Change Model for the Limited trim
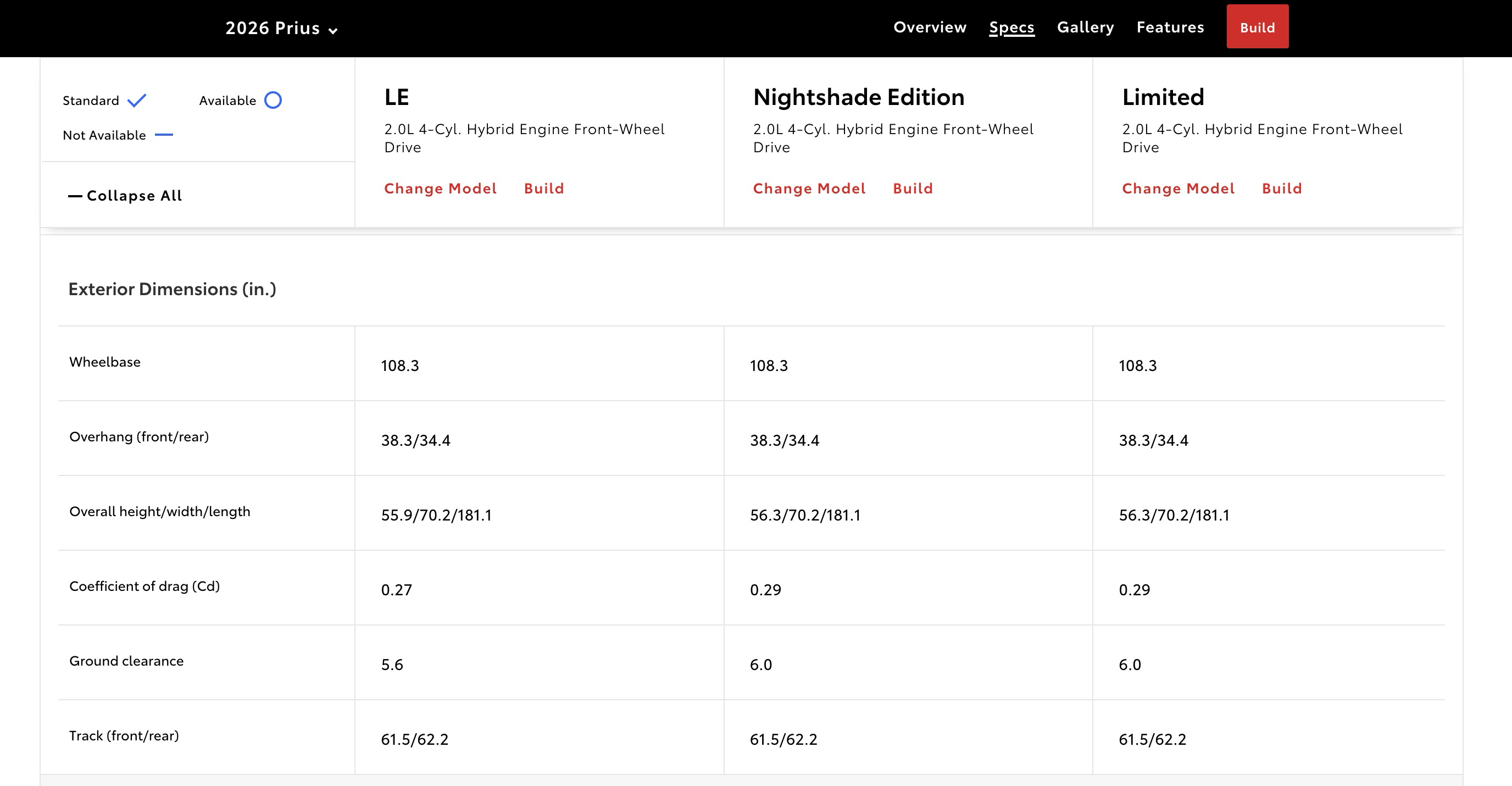This screenshot has width=1512, height=786. (1178, 189)
